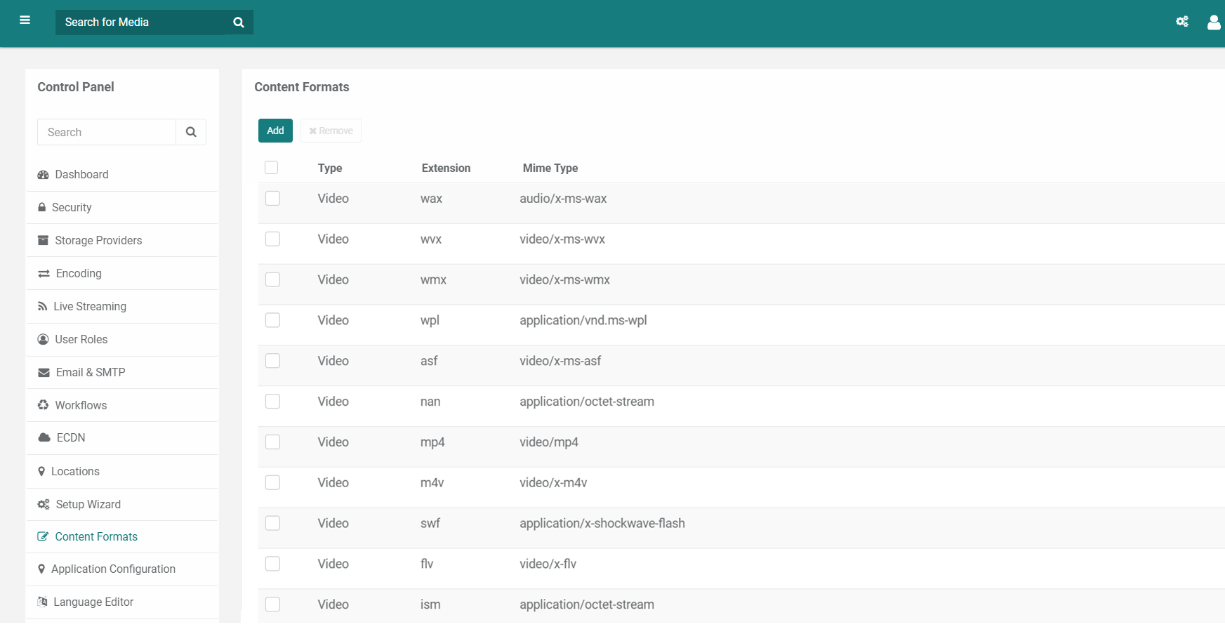Open the hamburger navigation menu
1225x624 pixels.
pyautogui.click(x=25, y=21)
